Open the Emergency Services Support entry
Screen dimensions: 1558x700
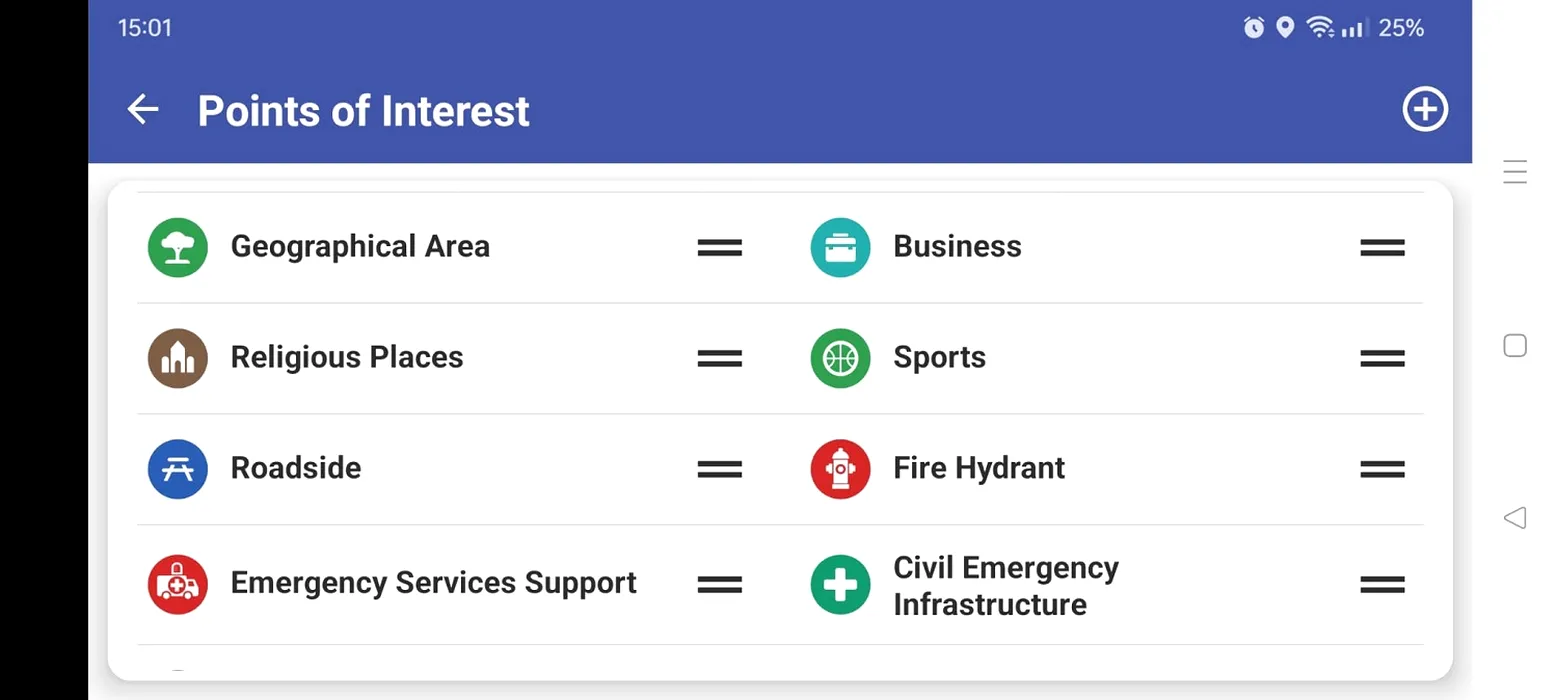[434, 583]
